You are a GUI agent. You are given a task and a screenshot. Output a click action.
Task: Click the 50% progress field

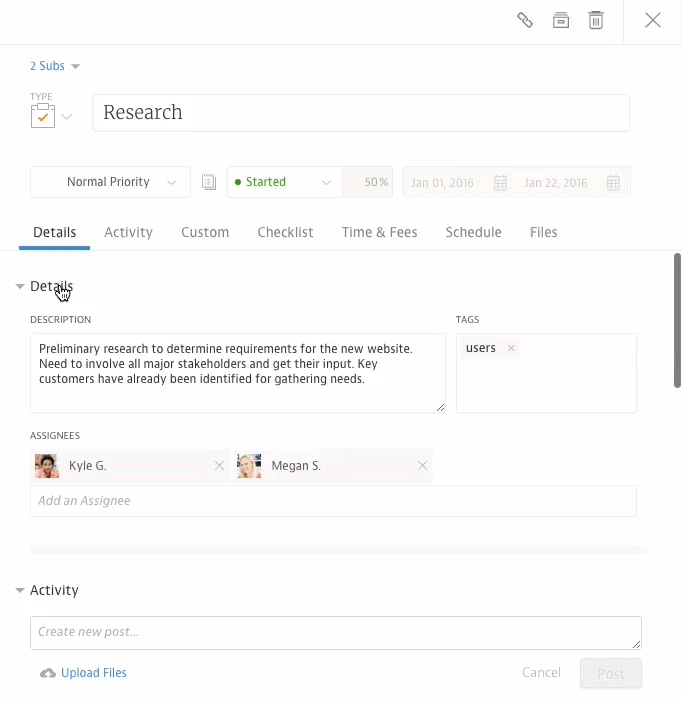[368, 182]
